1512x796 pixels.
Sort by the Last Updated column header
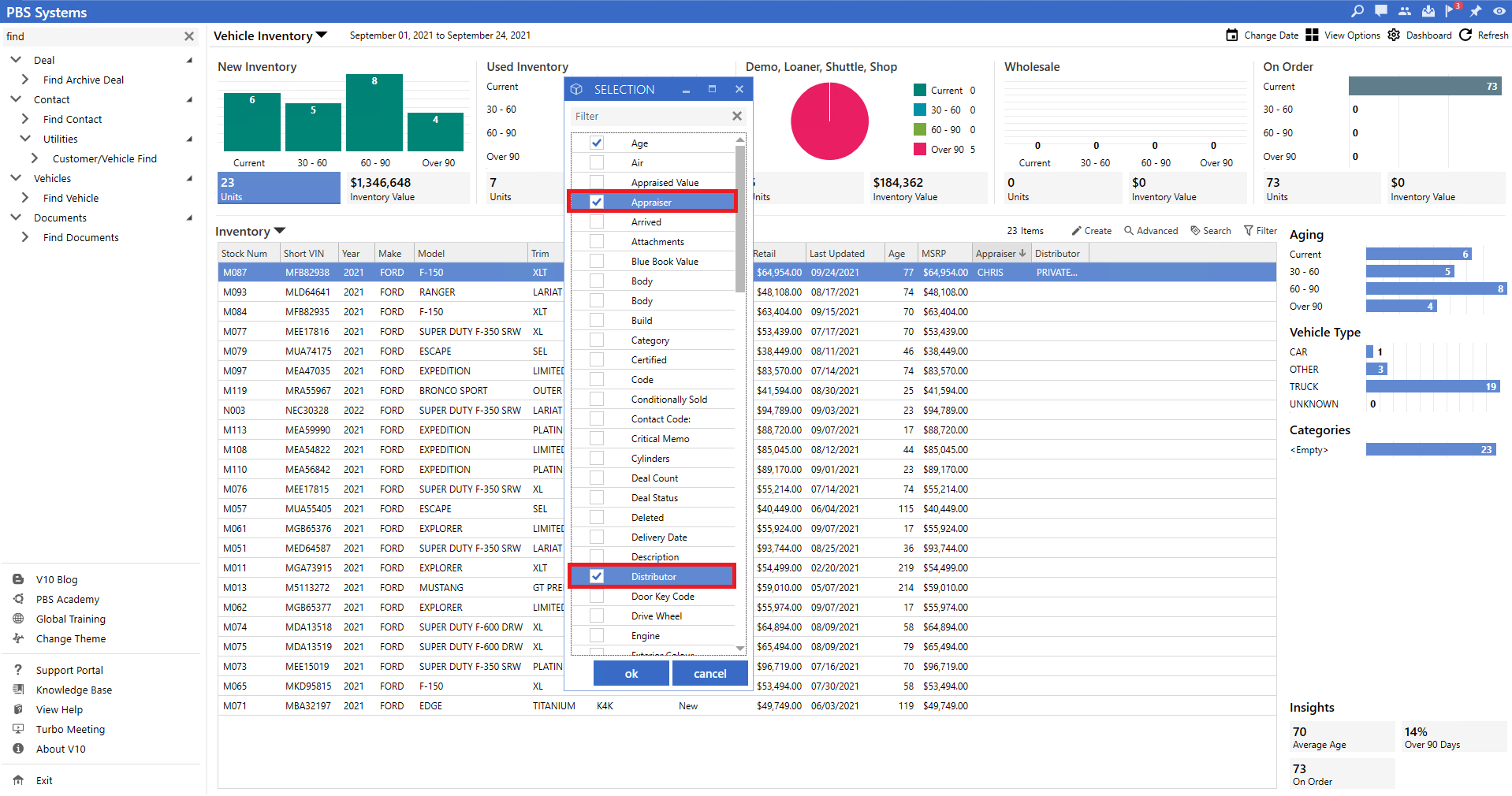point(845,253)
